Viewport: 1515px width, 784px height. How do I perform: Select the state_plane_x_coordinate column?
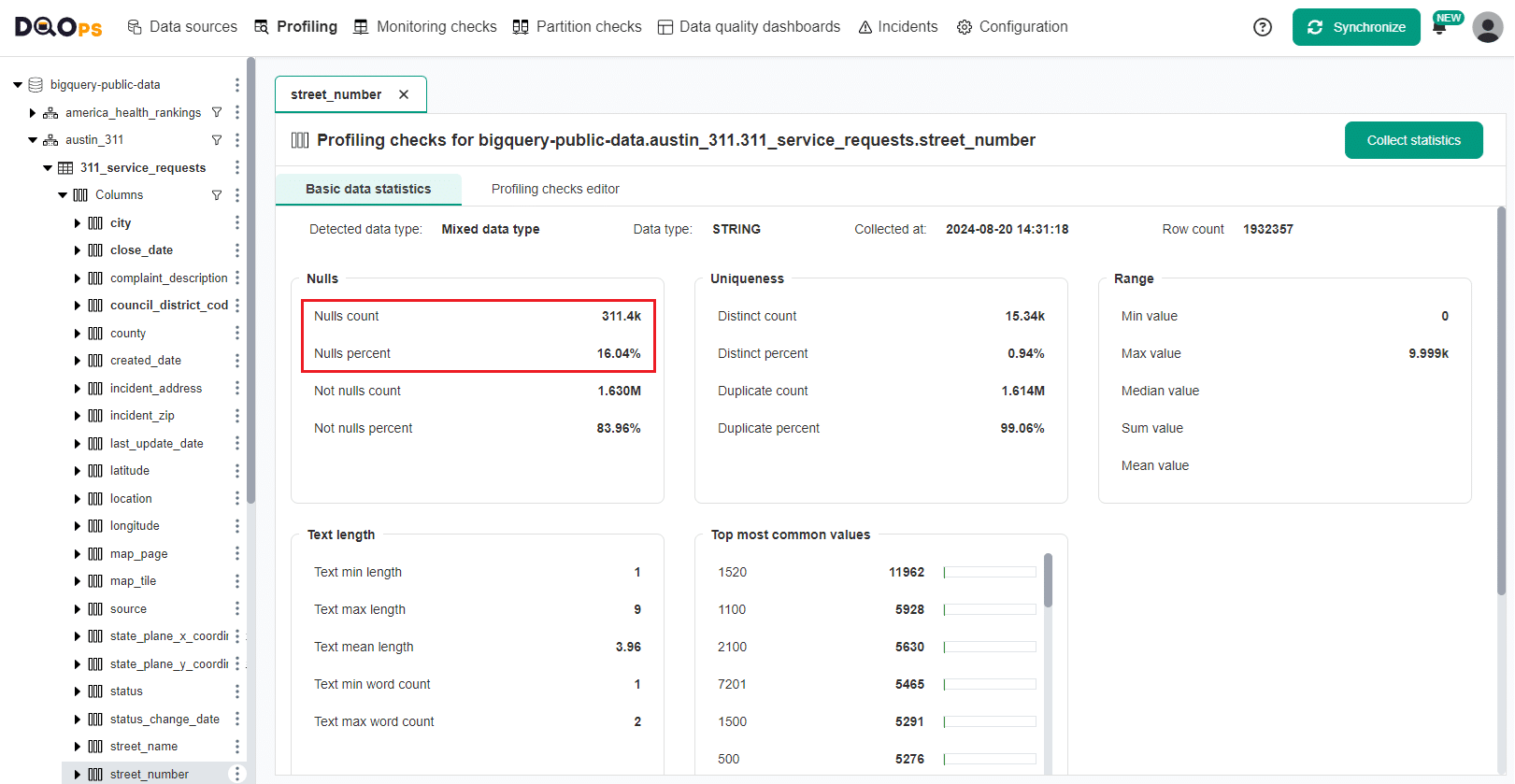[x=168, y=636]
